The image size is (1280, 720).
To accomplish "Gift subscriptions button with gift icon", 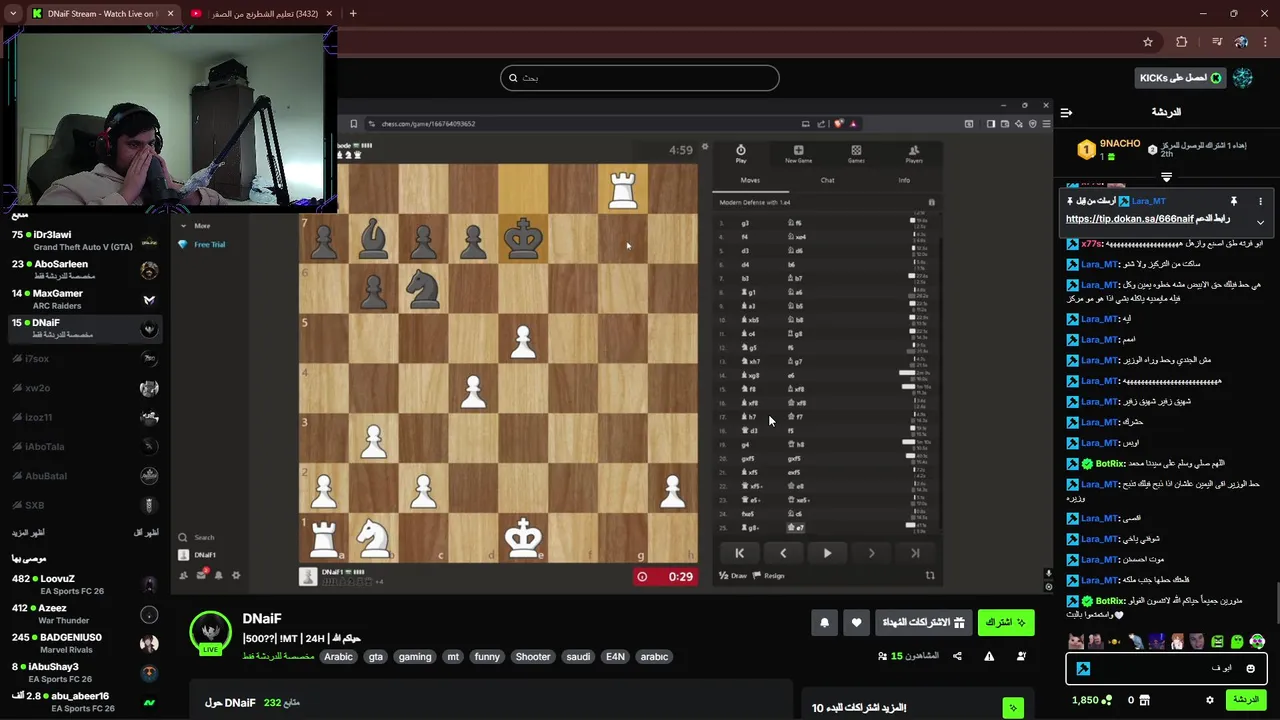I will point(923,623).
